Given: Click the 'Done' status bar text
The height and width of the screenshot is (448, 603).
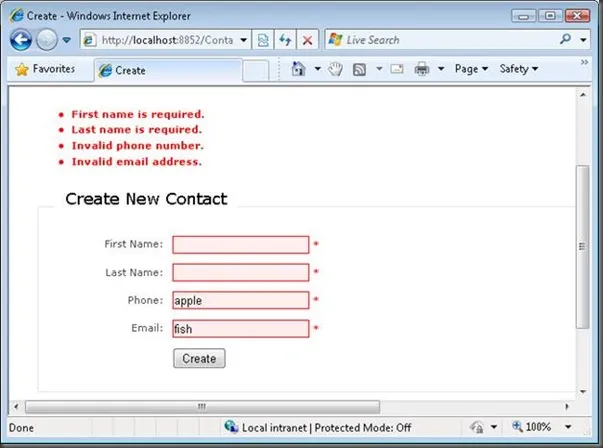Looking at the screenshot, I should (x=21, y=428).
